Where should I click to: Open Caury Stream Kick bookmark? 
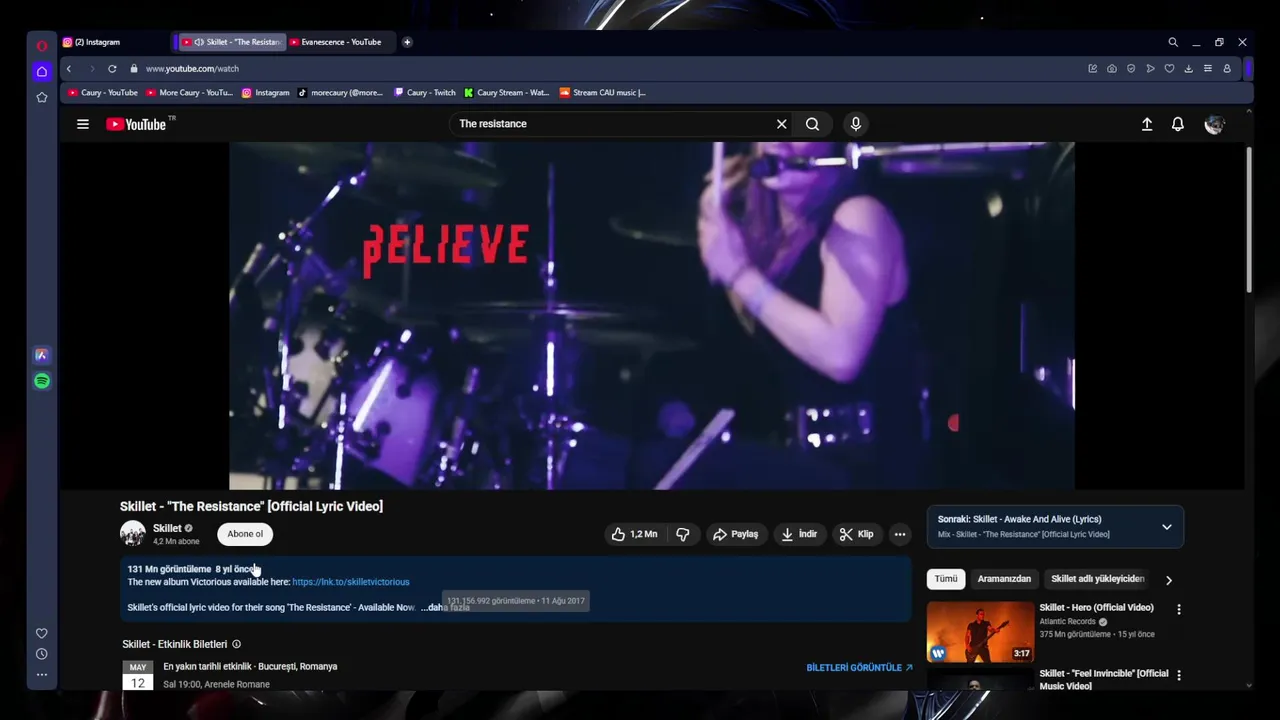[x=506, y=93]
